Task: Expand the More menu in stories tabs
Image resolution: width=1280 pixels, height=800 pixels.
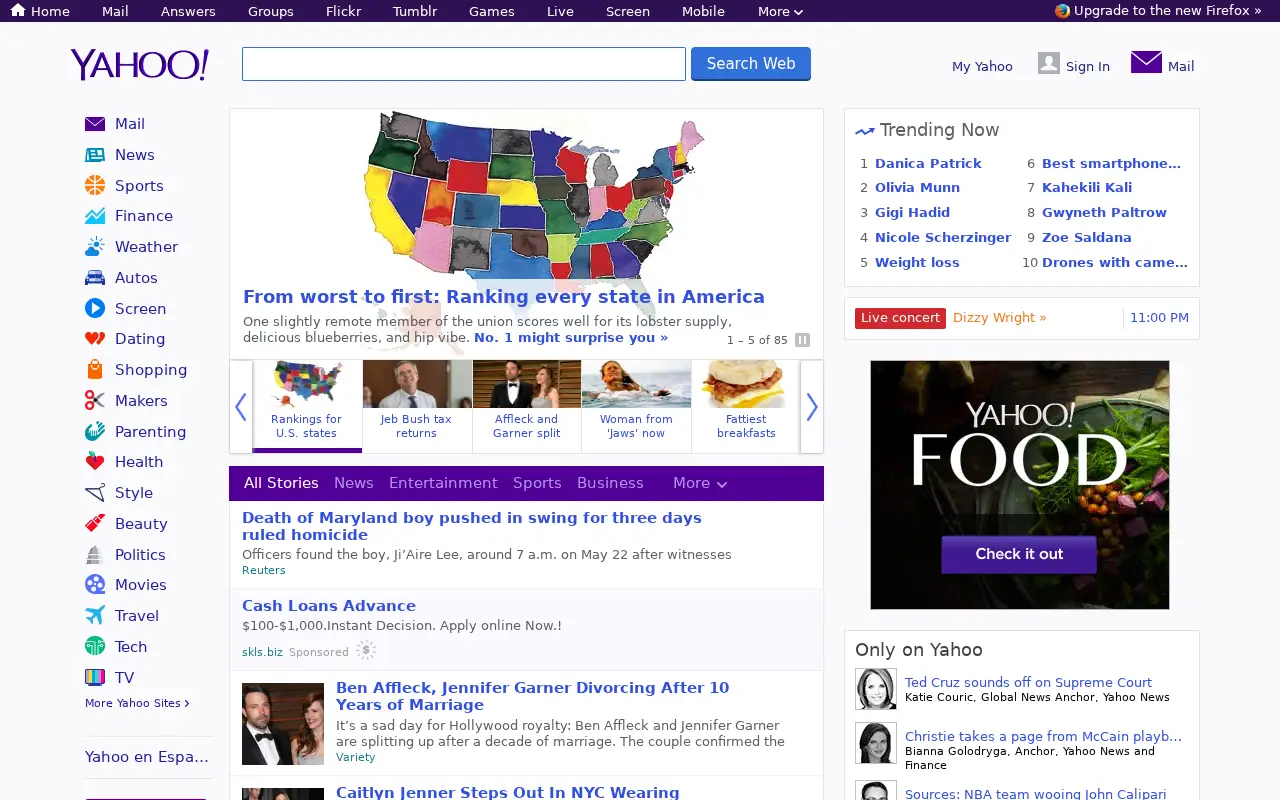Action: pos(700,483)
